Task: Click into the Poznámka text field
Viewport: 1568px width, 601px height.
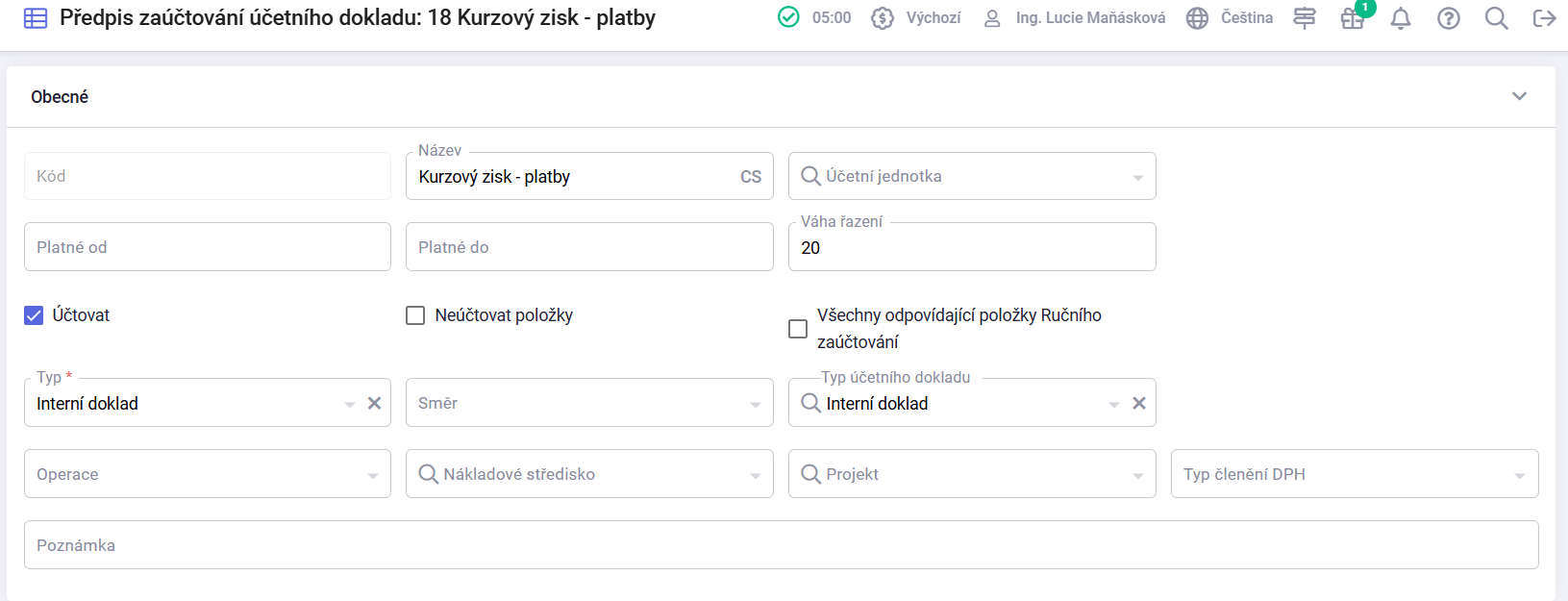Action: pos(782,545)
